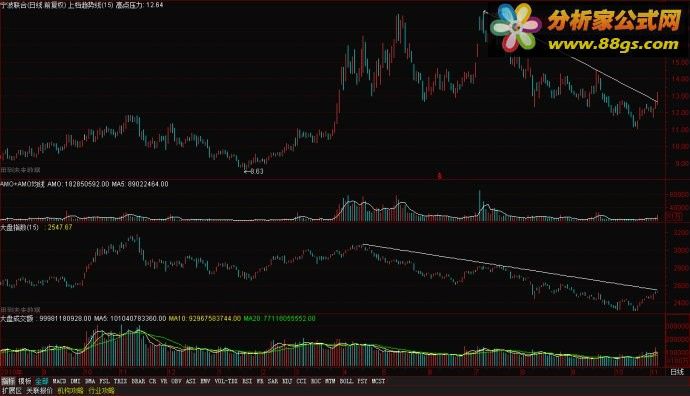Load the OBV indicator

(x=176, y=381)
